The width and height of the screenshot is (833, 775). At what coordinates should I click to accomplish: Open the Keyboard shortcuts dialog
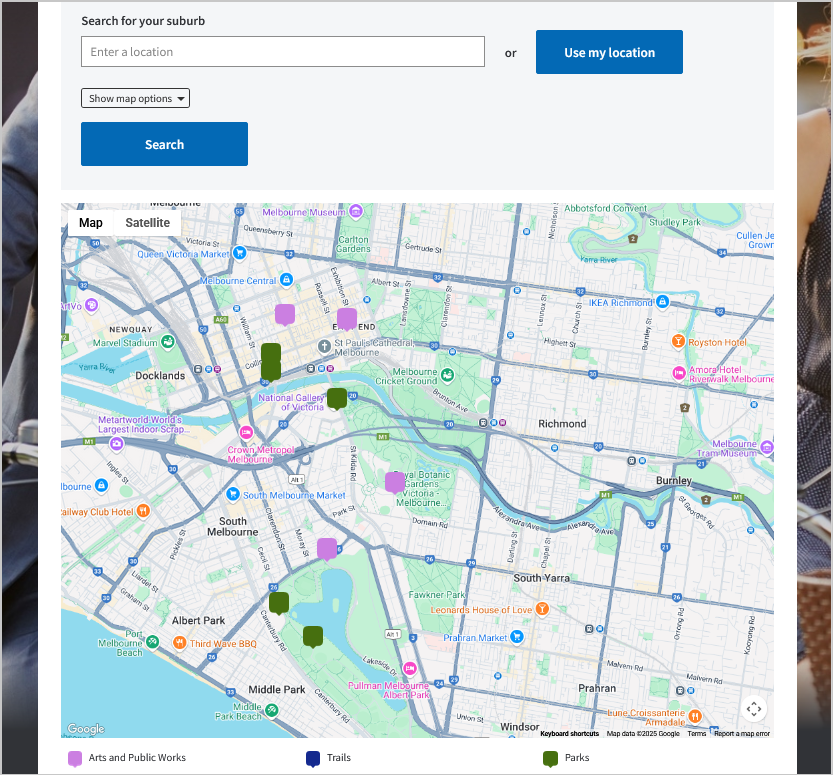[x=568, y=733]
